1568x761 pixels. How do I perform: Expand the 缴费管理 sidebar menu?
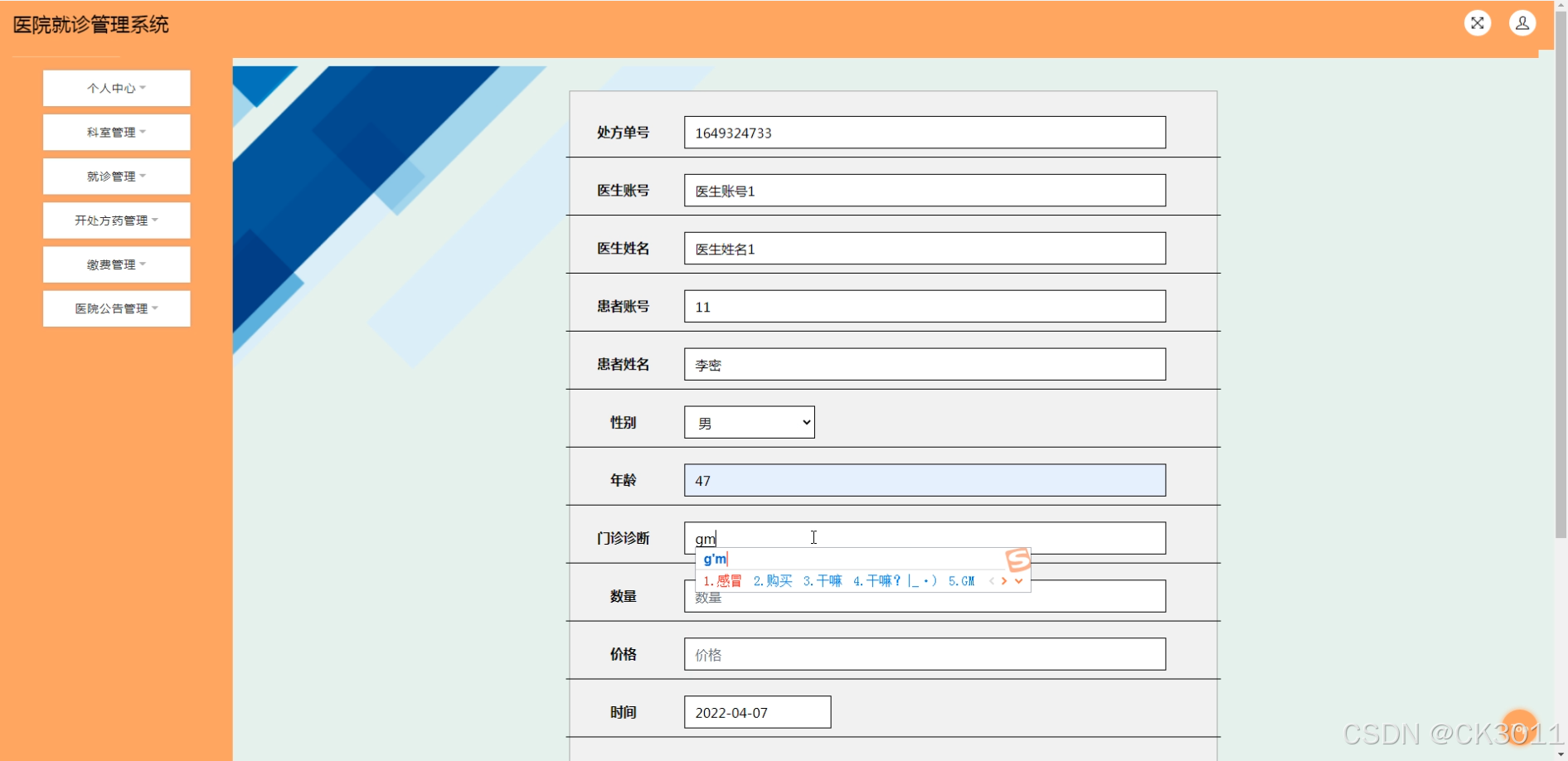(x=117, y=264)
